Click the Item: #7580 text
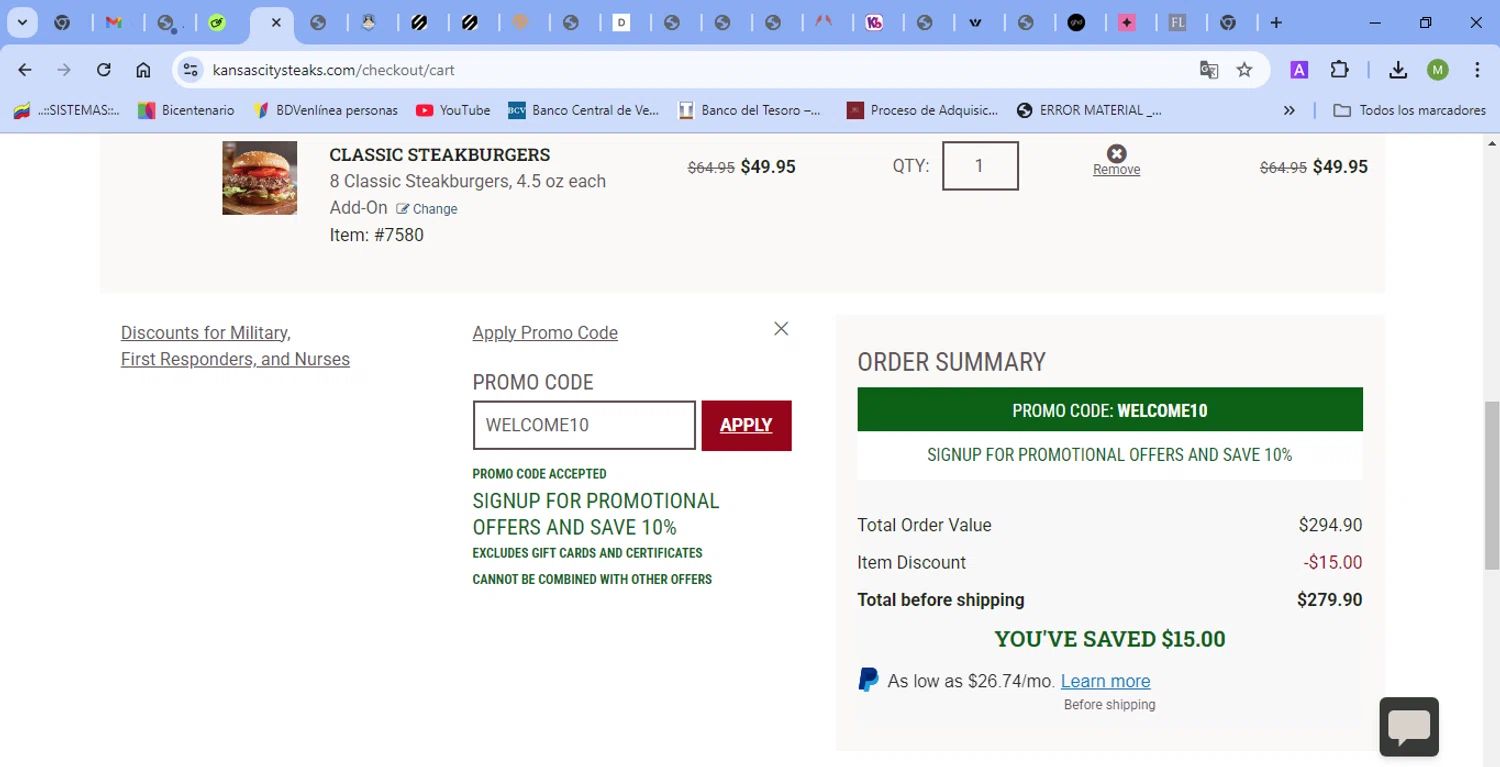This screenshot has width=1500, height=767. click(377, 235)
